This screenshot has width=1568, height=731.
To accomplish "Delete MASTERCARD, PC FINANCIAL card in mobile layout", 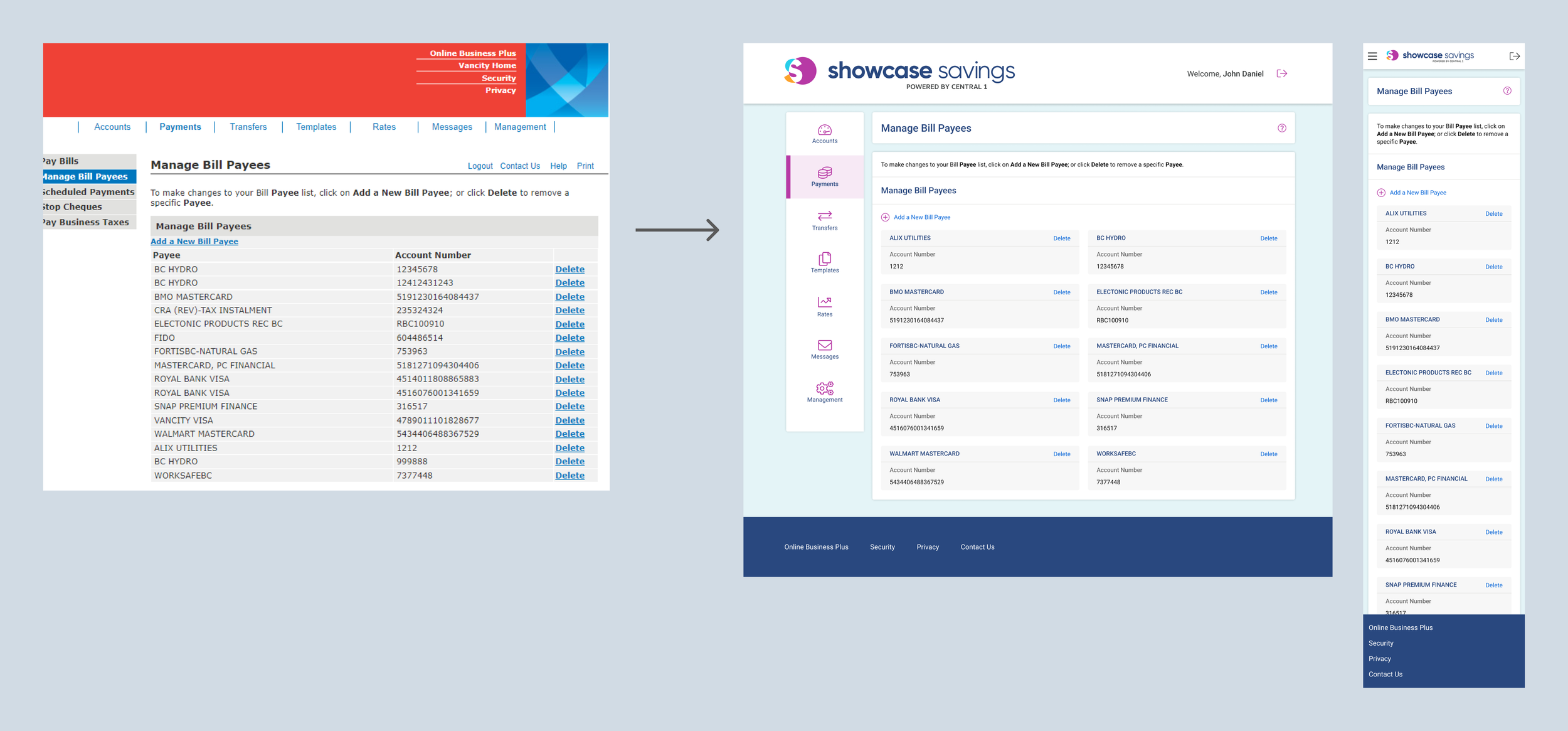I will pos(1494,479).
